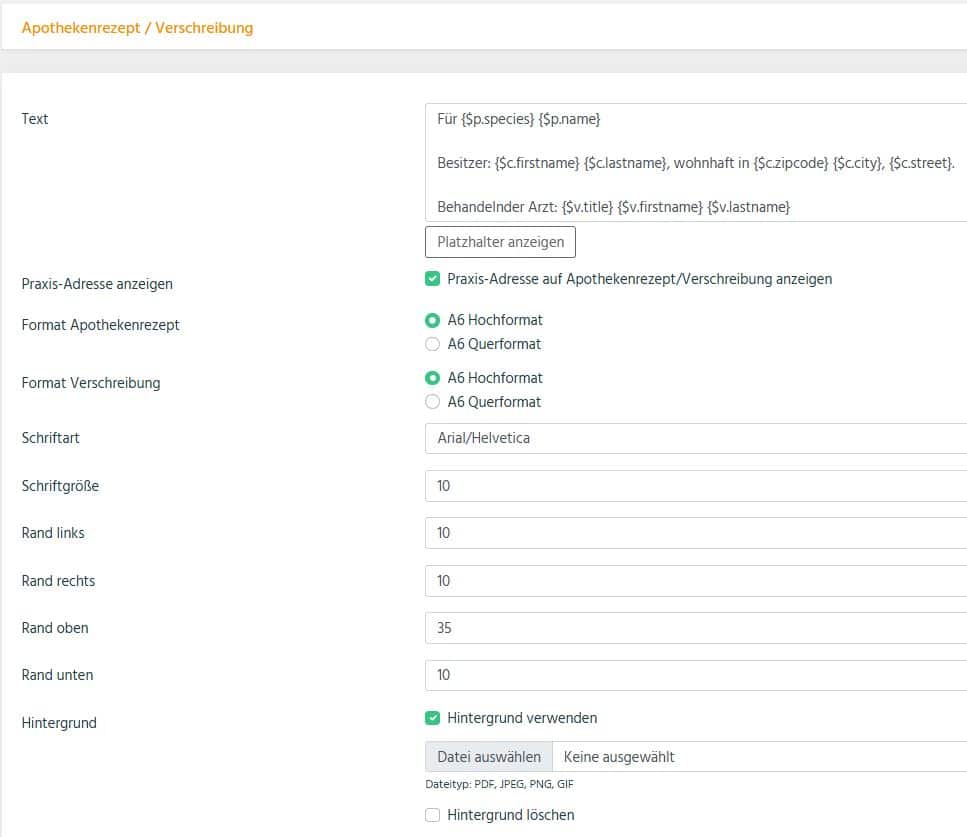Click the Rand rechts input field

click(696, 581)
